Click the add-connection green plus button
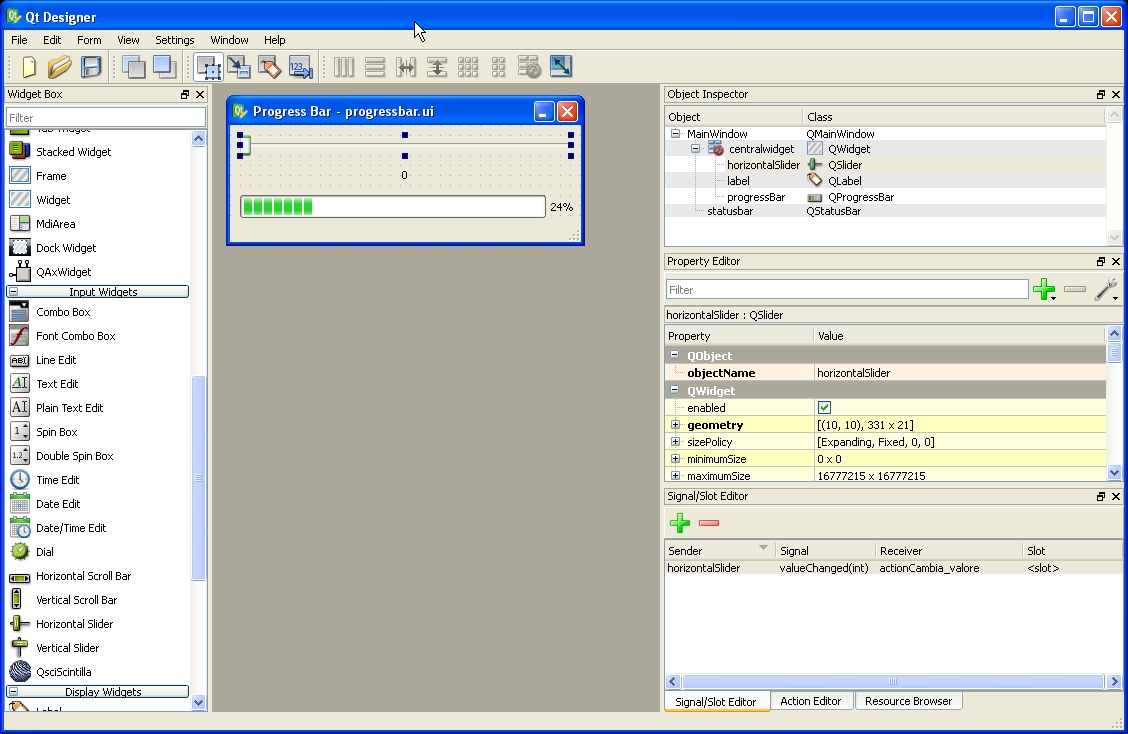The height and width of the screenshot is (734, 1128). (680, 523)
